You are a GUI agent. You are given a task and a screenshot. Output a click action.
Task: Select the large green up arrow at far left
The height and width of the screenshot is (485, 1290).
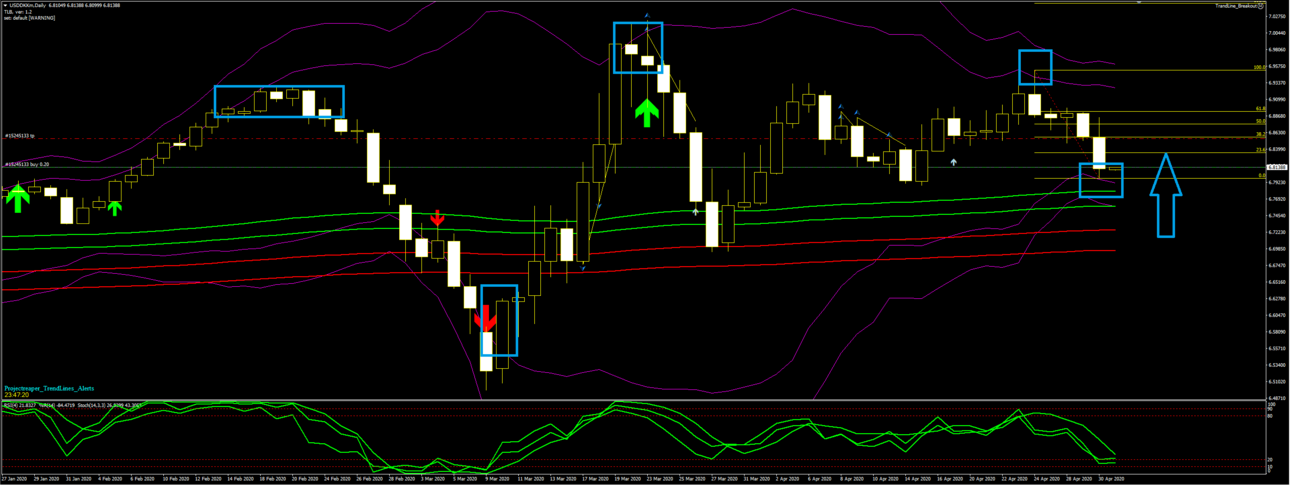16,197
